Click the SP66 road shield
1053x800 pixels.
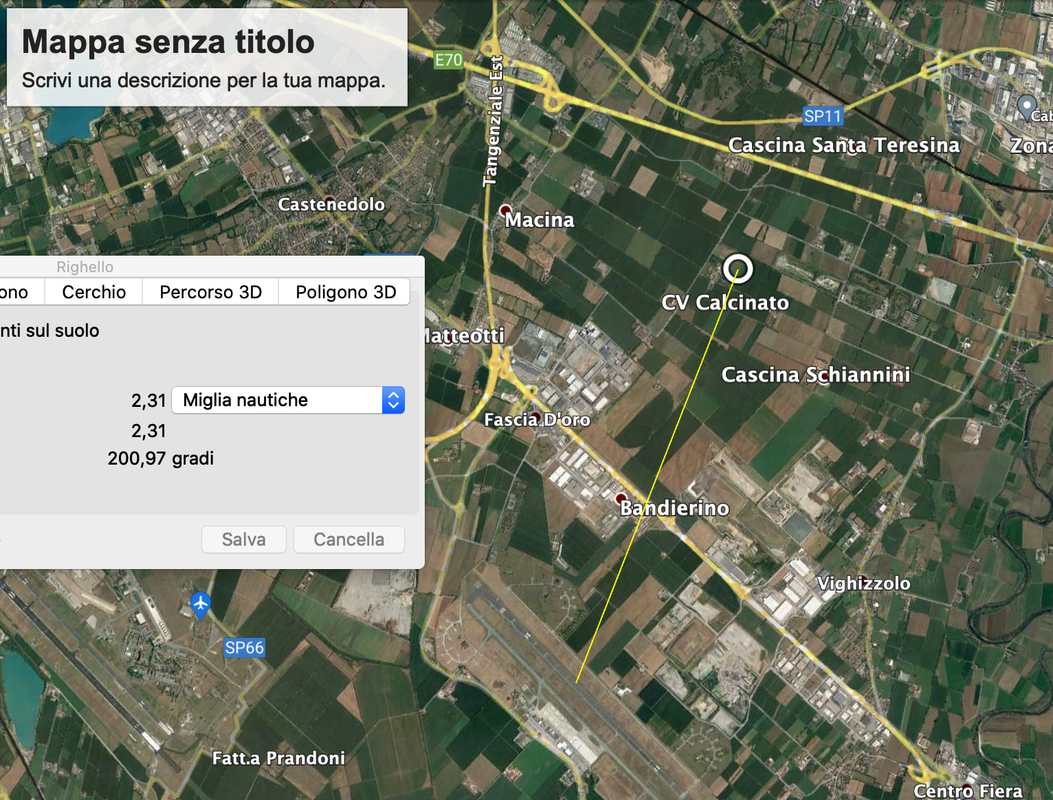click(244, 648)
